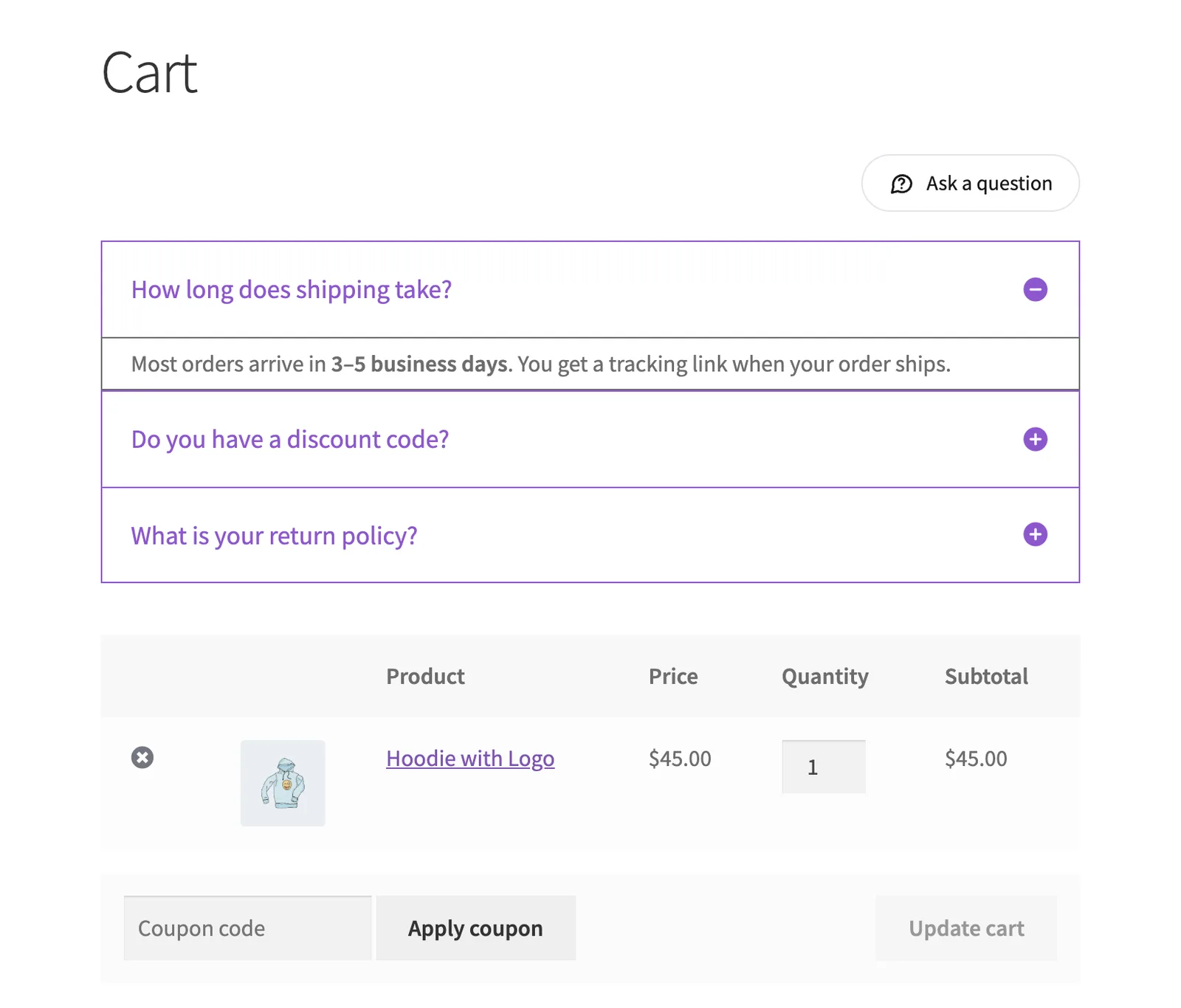Remove Hoodie with Logo from cart
The image size is (1181, 1008).
[x=142, y=757]
